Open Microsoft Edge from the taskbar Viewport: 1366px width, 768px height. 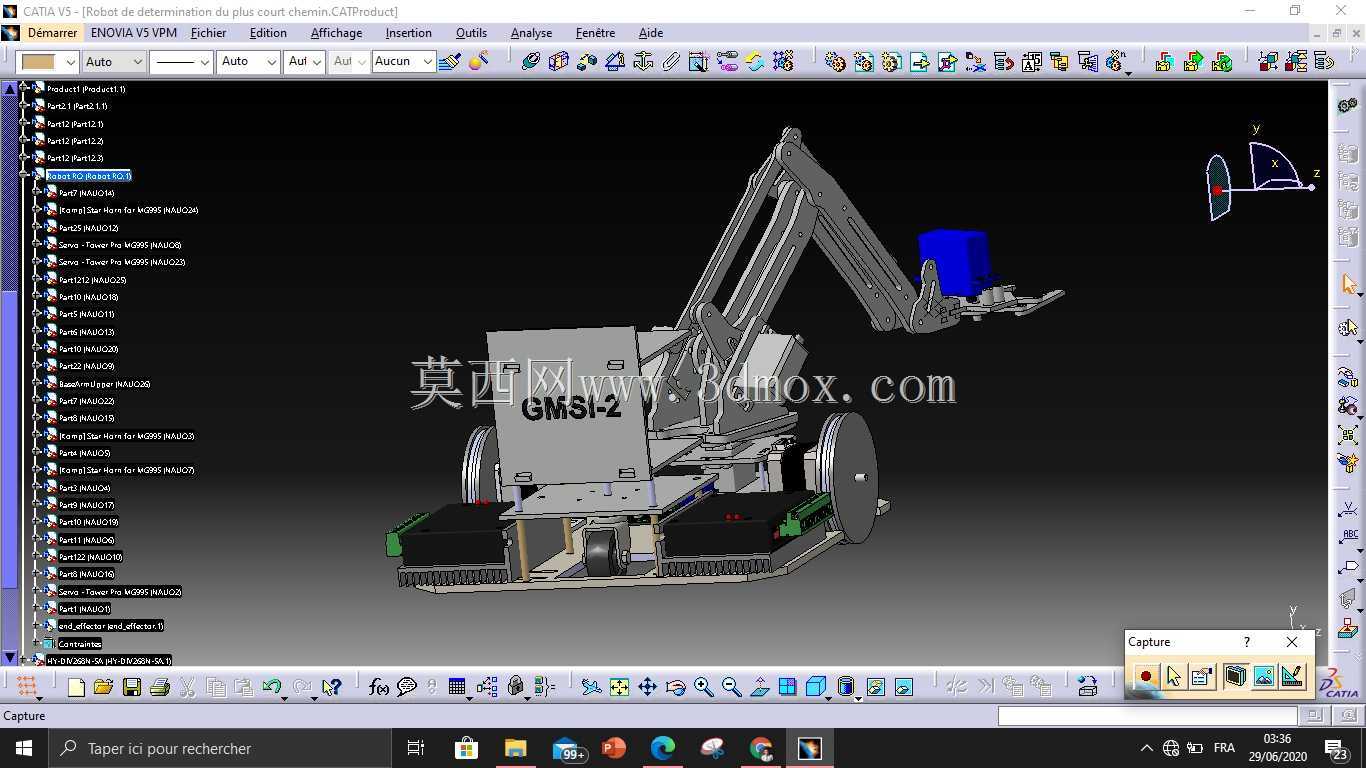[663, 748]
